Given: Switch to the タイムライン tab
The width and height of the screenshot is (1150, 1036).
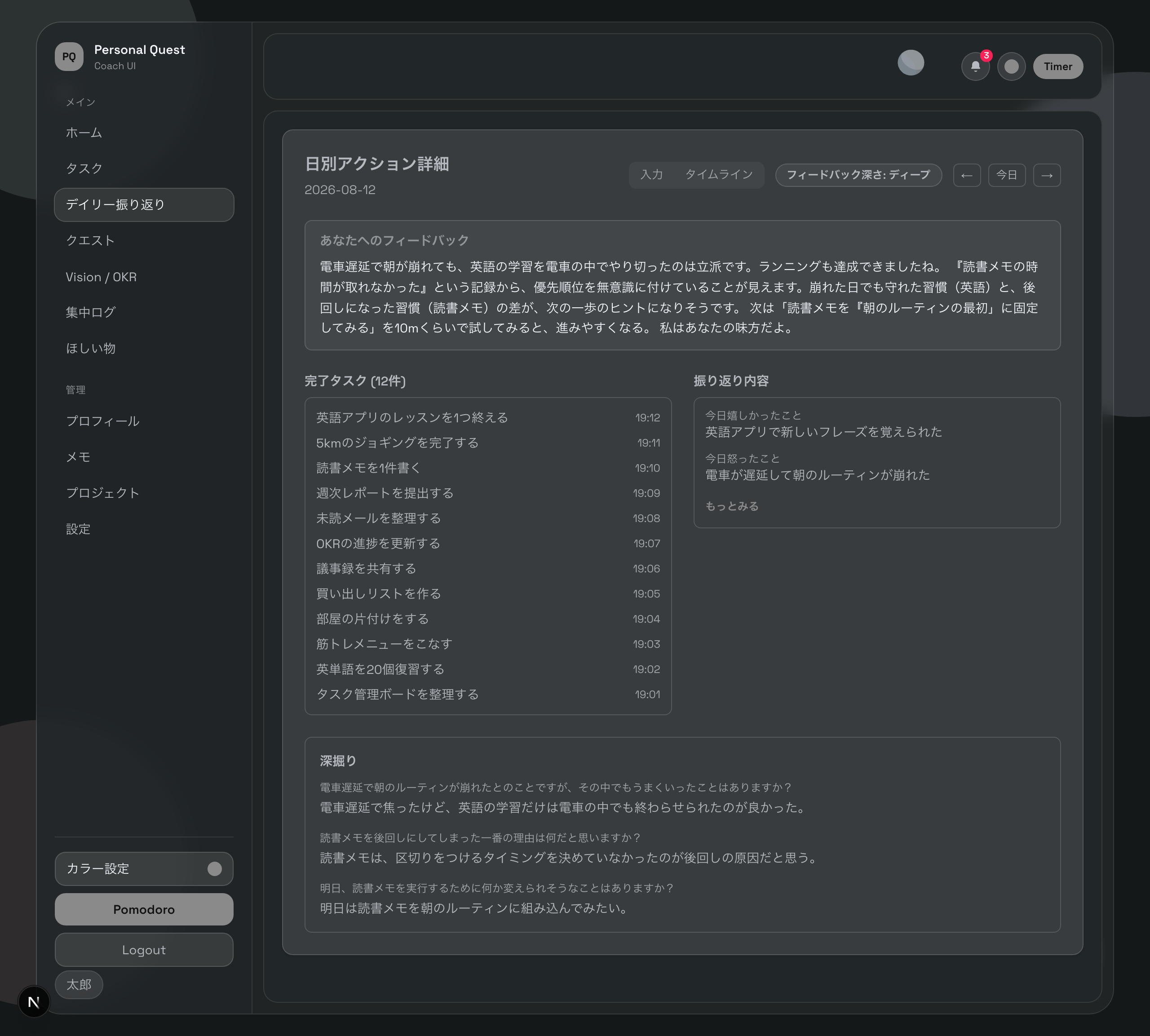Looking at the screenshot, I should pos(719,175).
